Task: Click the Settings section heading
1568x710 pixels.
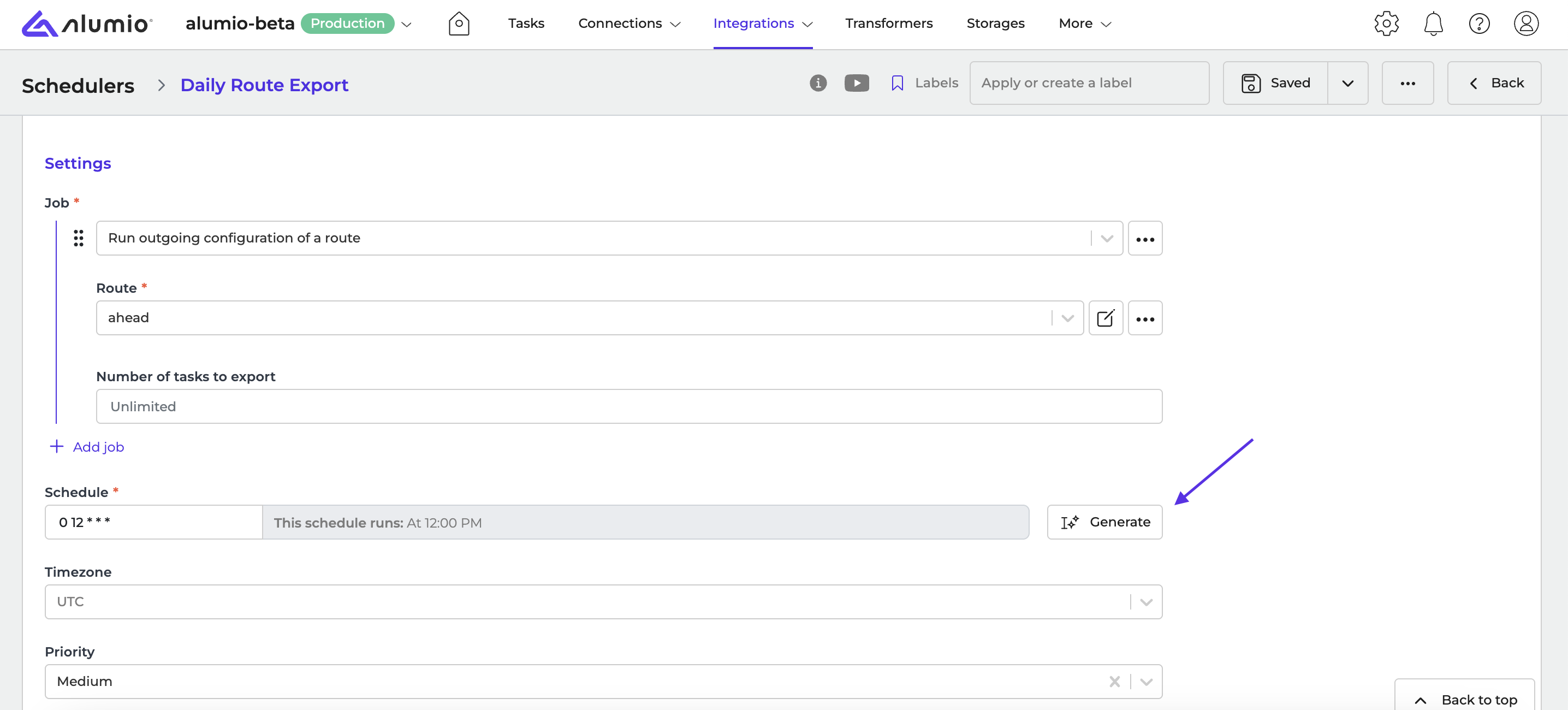Action: [78, 163]
